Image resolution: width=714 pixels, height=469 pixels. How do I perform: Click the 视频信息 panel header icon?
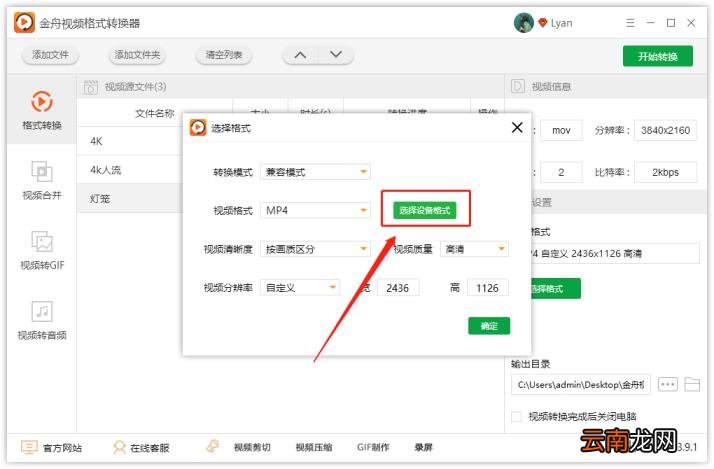518,86
